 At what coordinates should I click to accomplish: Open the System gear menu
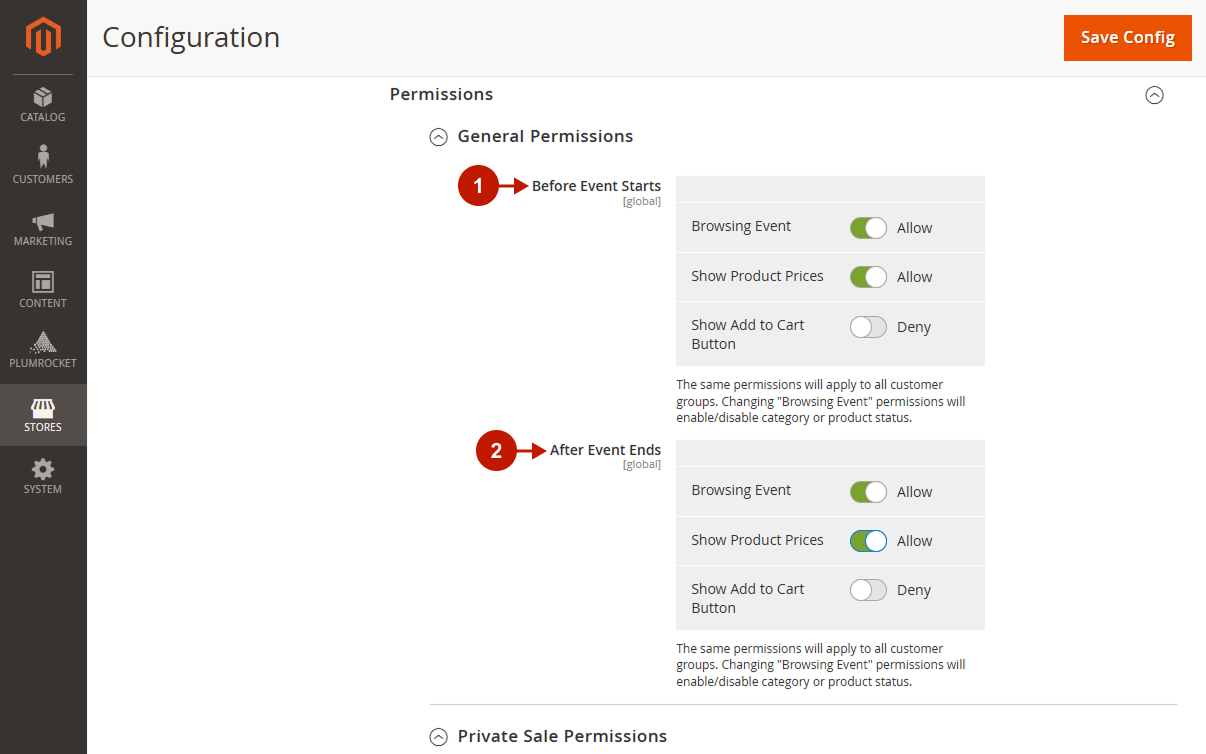(43, 477)
